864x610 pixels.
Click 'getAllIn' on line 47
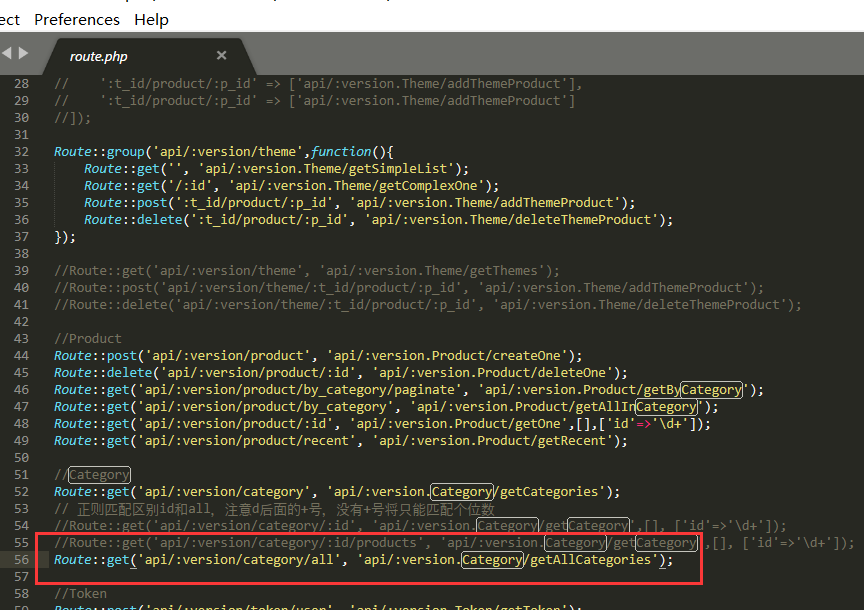coord(606,407)
